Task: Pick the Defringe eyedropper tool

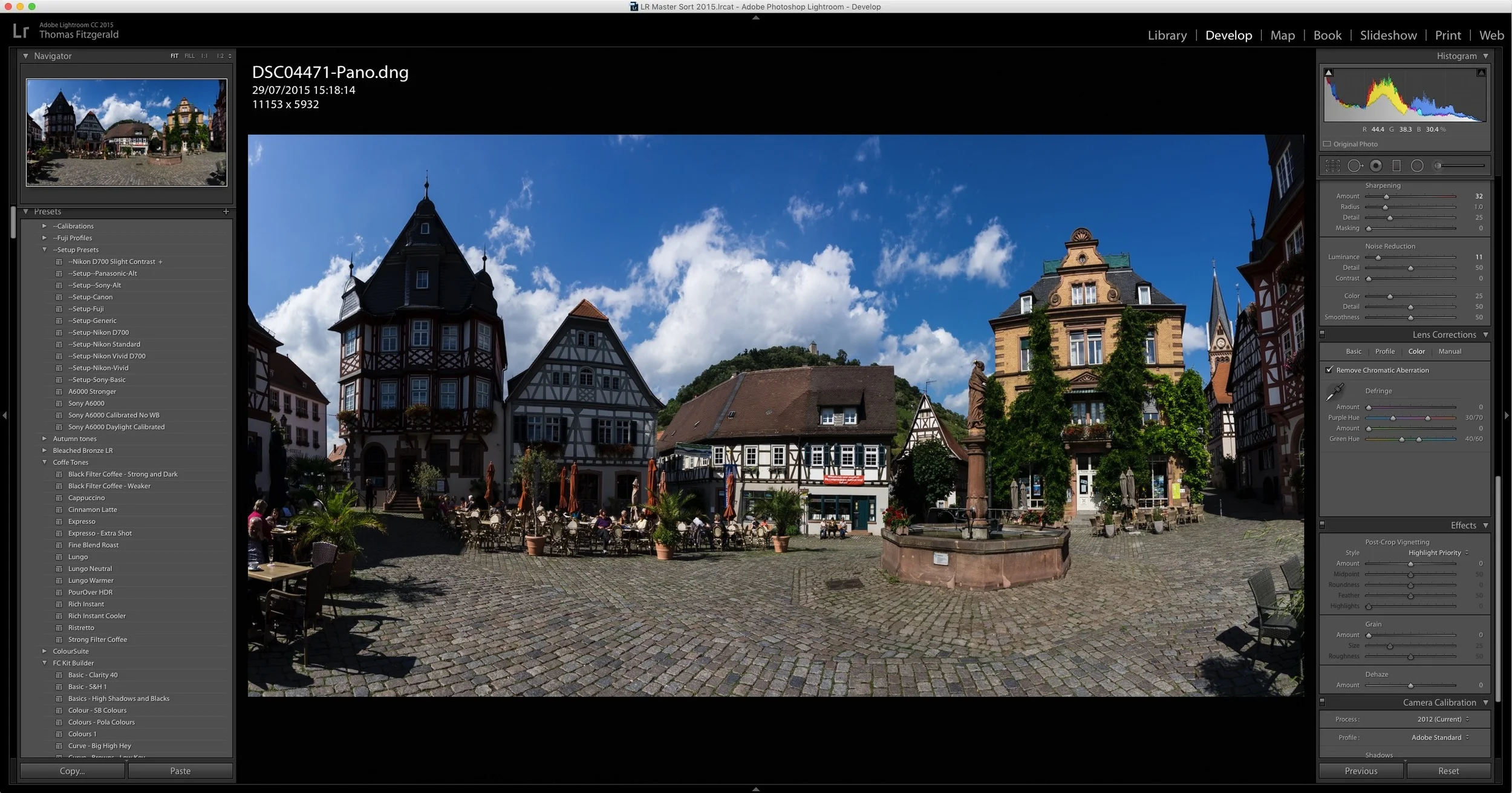Action: [1335, 393]
